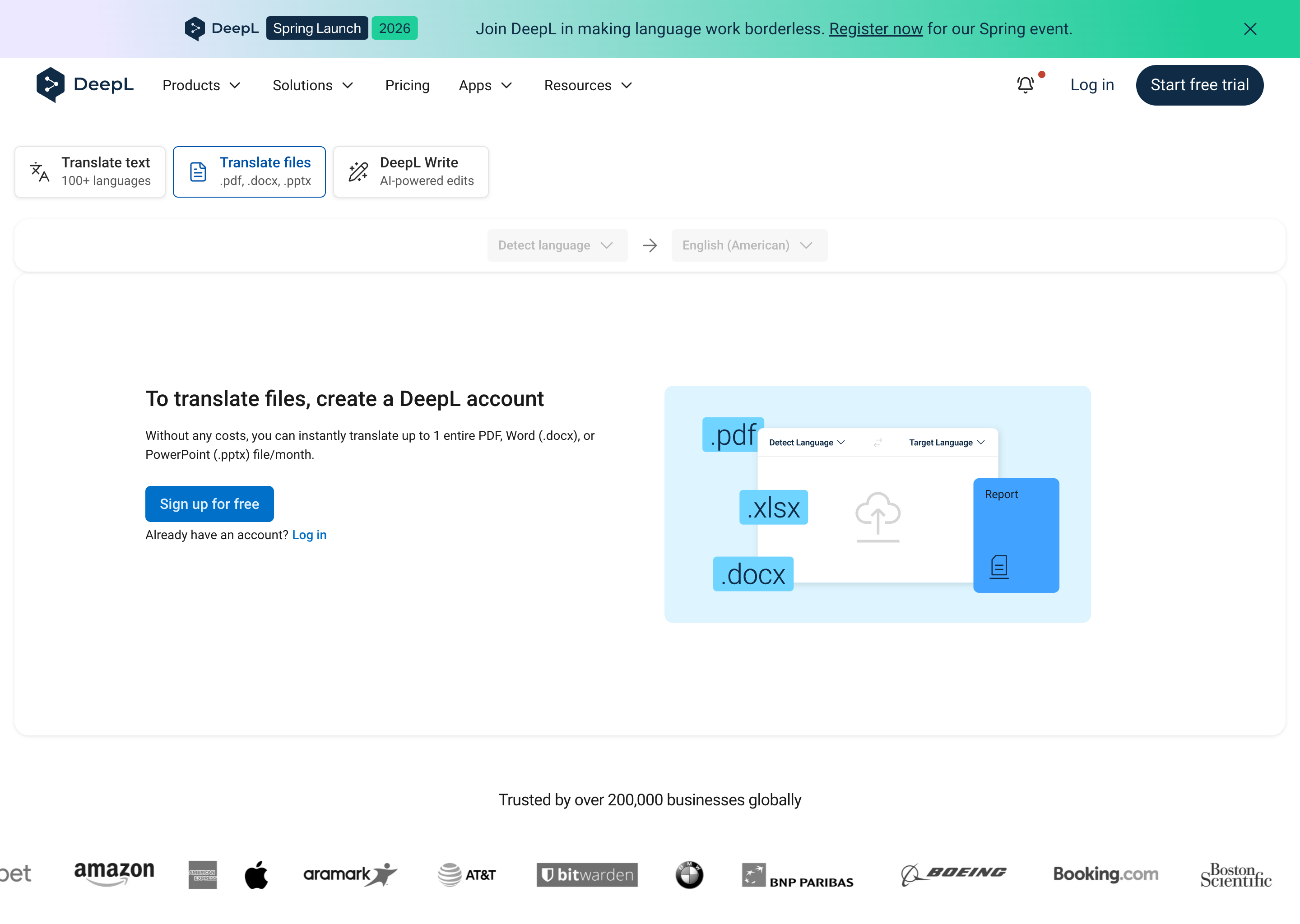Screen dimensions: 1300x924
Task: Open the Detect language dropdown
Action: coord(557,245)
